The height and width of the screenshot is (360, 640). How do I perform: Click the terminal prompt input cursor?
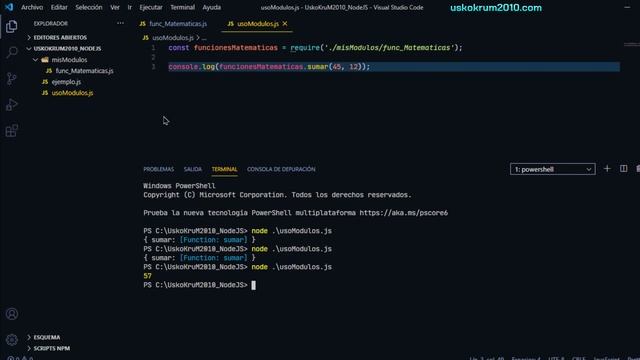[253, 285]
